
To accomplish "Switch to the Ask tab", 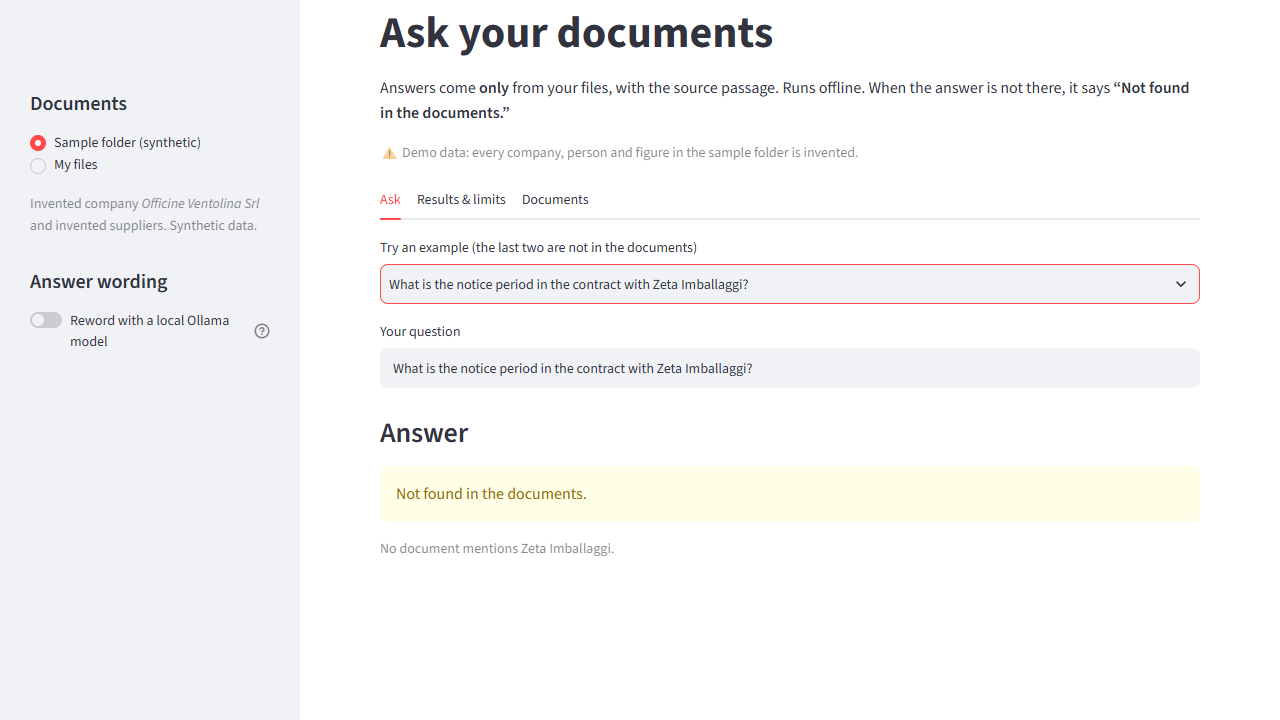I will [x=390, y=199].
